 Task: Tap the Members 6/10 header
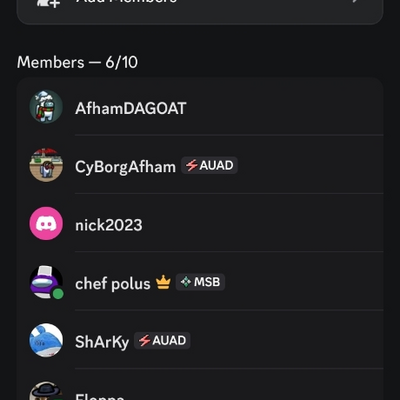[x=77, y=62]
